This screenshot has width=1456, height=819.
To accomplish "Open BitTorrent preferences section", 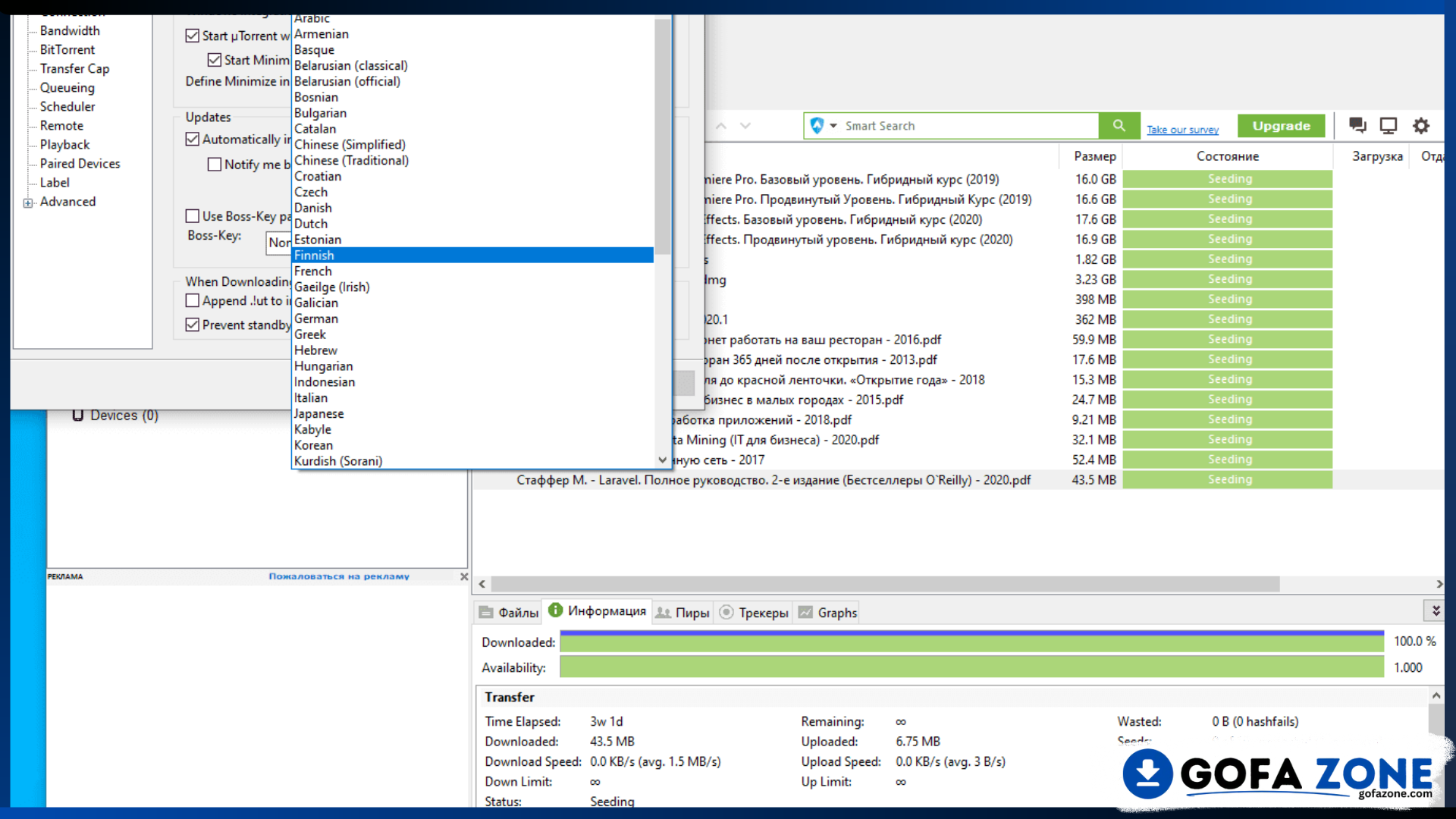I will (67, 49).
